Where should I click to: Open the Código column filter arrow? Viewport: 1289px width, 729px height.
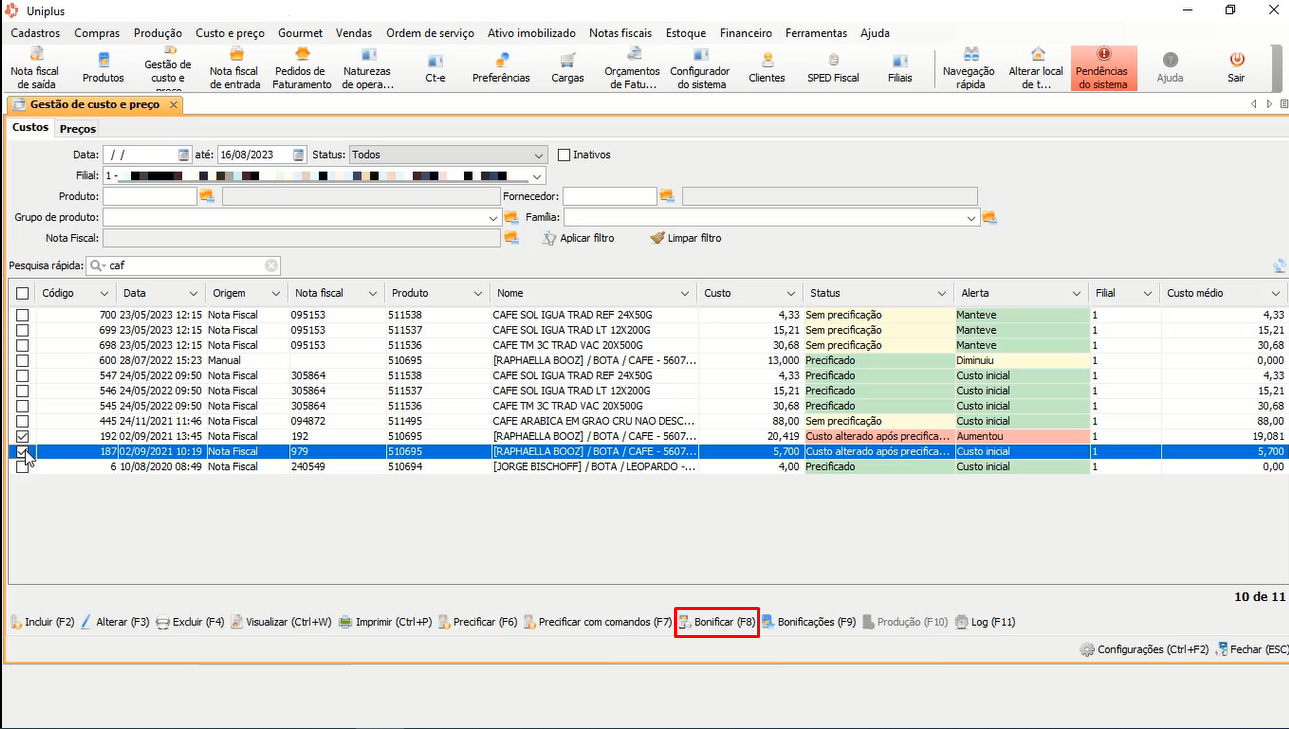(x=104, y=294)
